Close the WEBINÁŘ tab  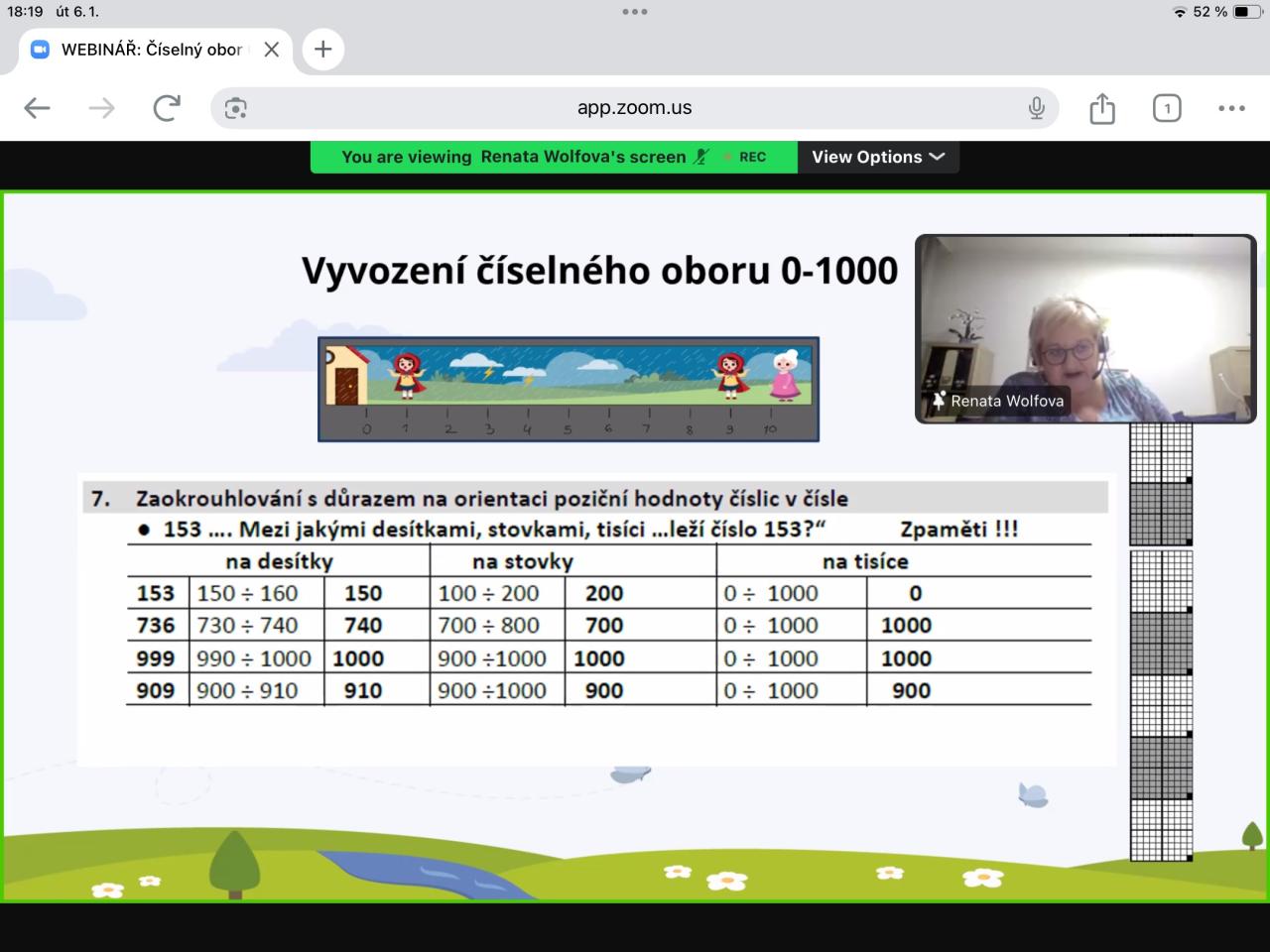pyautogui.click(x=271, y=50)
